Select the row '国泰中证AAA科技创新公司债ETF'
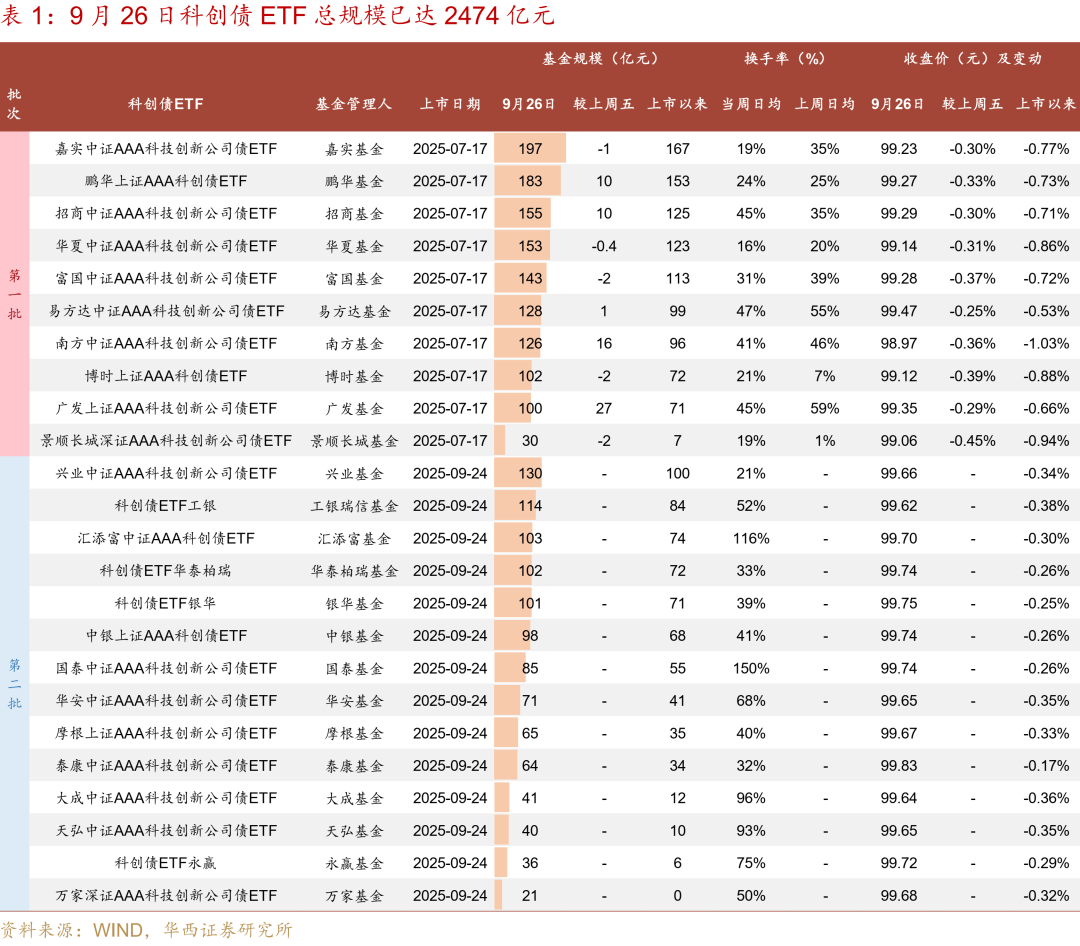The image size is (1080, 946). point(554,668)
